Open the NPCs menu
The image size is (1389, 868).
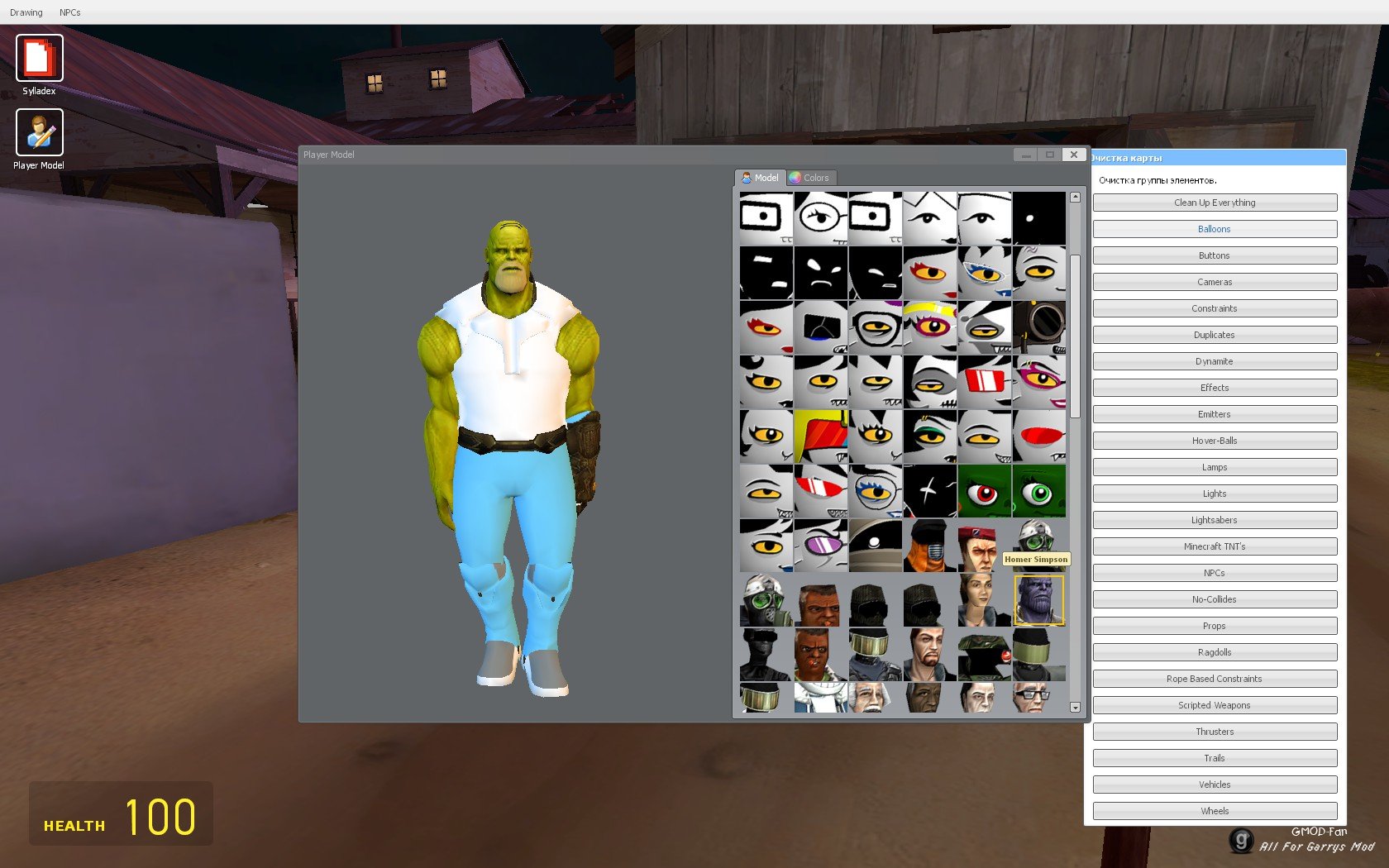(70, 12)
